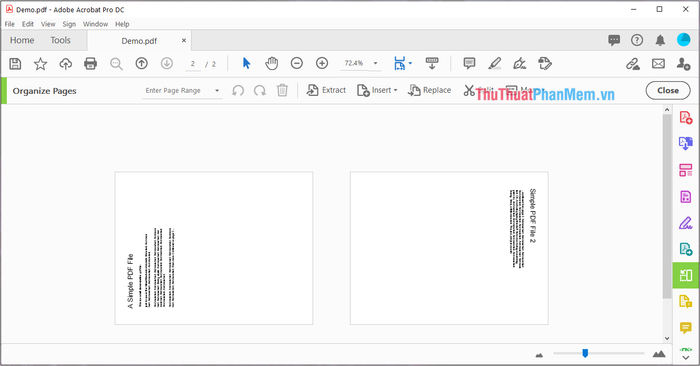The width and height of the screenshot is (700, 366).
Task: Go to next page arrow
Action: pyautogui.click(x=167, y=63)
